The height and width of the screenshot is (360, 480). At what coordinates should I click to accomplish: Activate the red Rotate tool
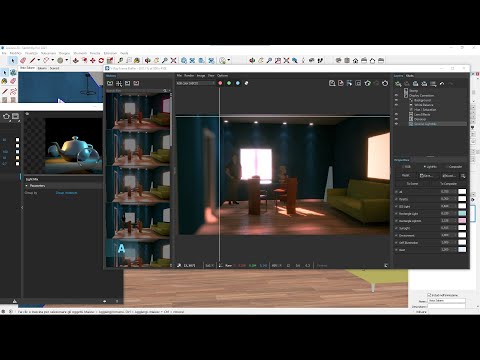[x=101, y=60]
